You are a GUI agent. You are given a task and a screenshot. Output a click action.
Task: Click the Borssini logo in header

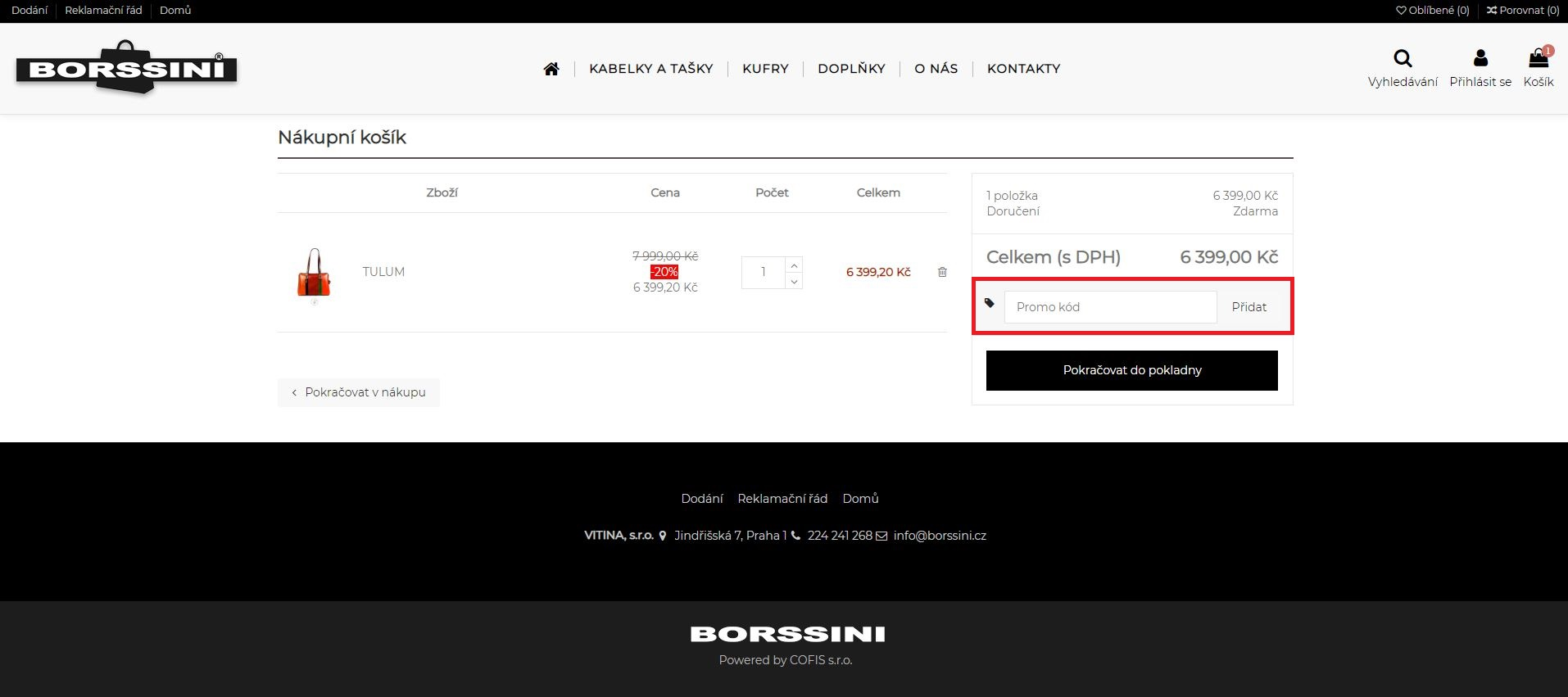[x=127, y=67]
